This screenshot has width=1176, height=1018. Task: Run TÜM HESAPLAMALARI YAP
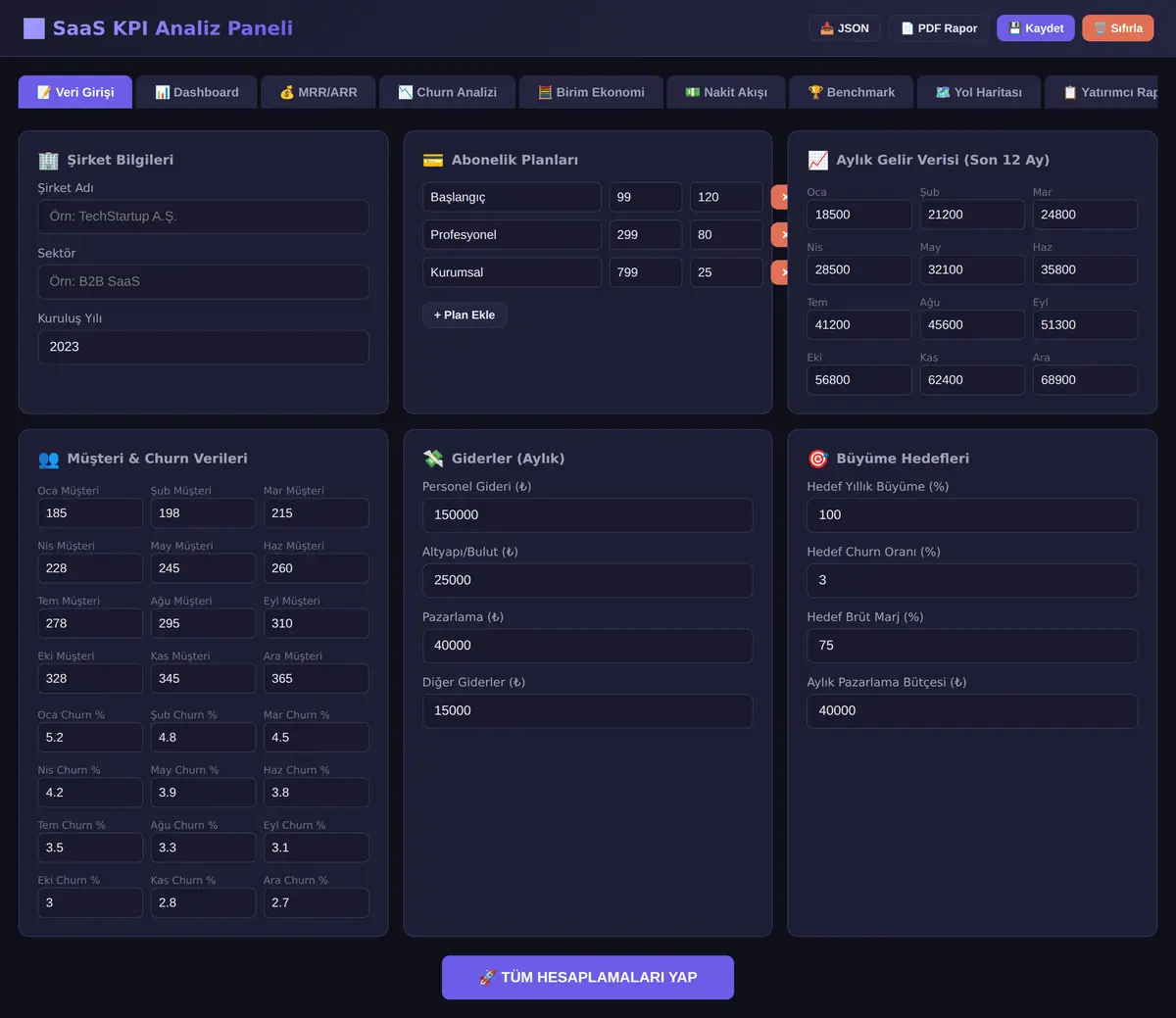tap(588, 978)
